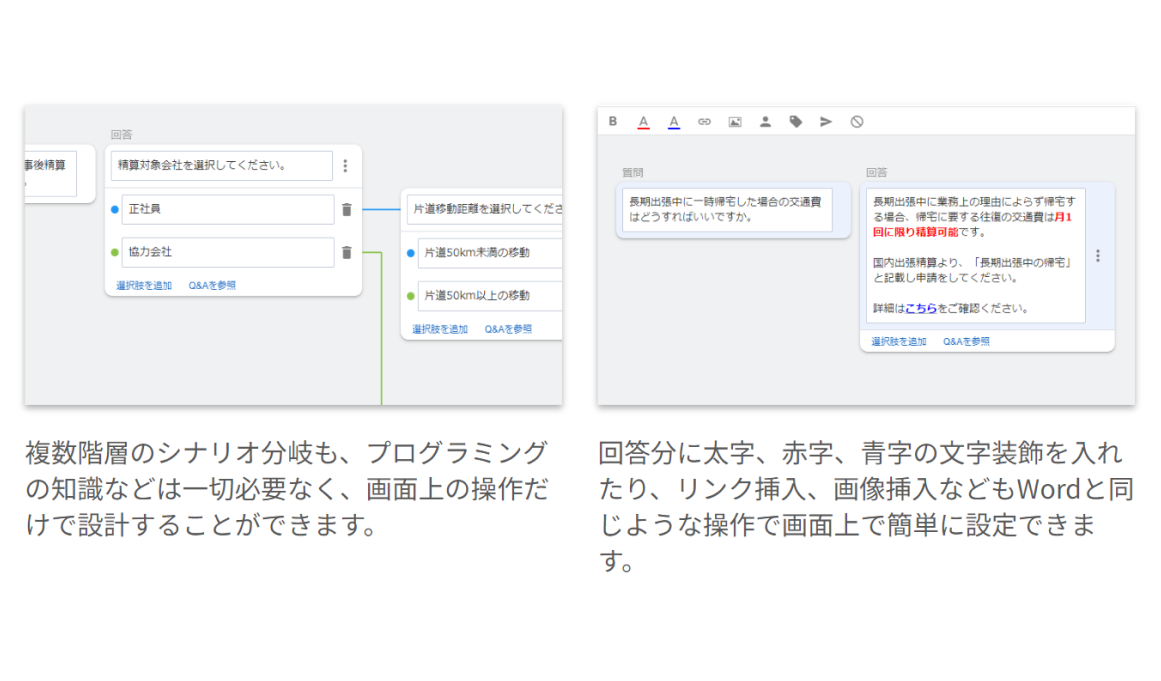The height and width of the screenshot is (681, 1161).
Task: Apply red text color
Action: [643, 122]
